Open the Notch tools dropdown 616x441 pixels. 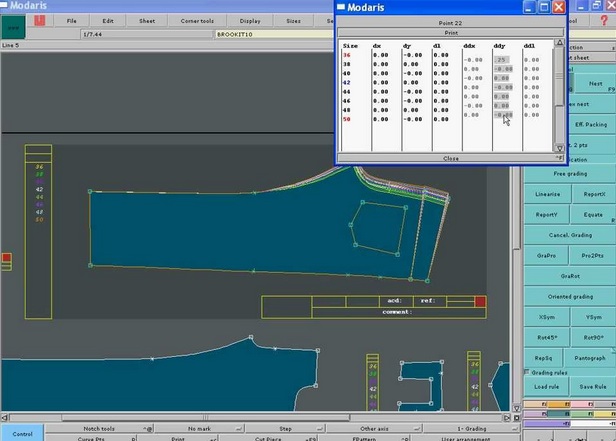(x=100, y=429)
